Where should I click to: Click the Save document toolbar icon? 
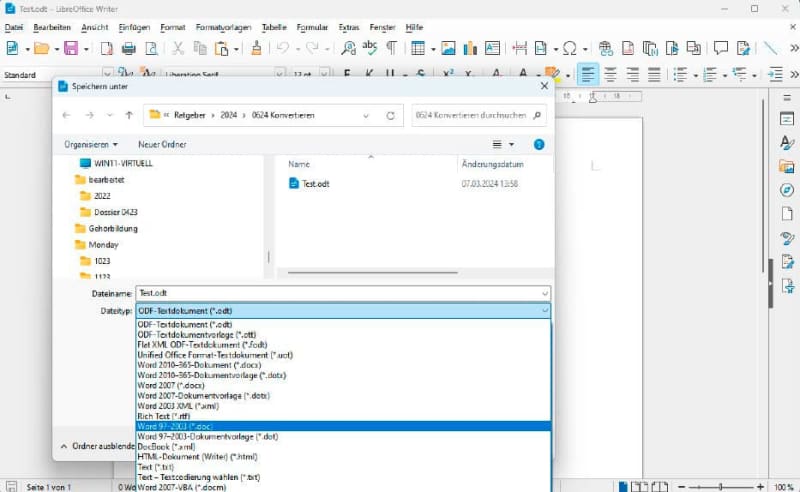click(71, 48)
